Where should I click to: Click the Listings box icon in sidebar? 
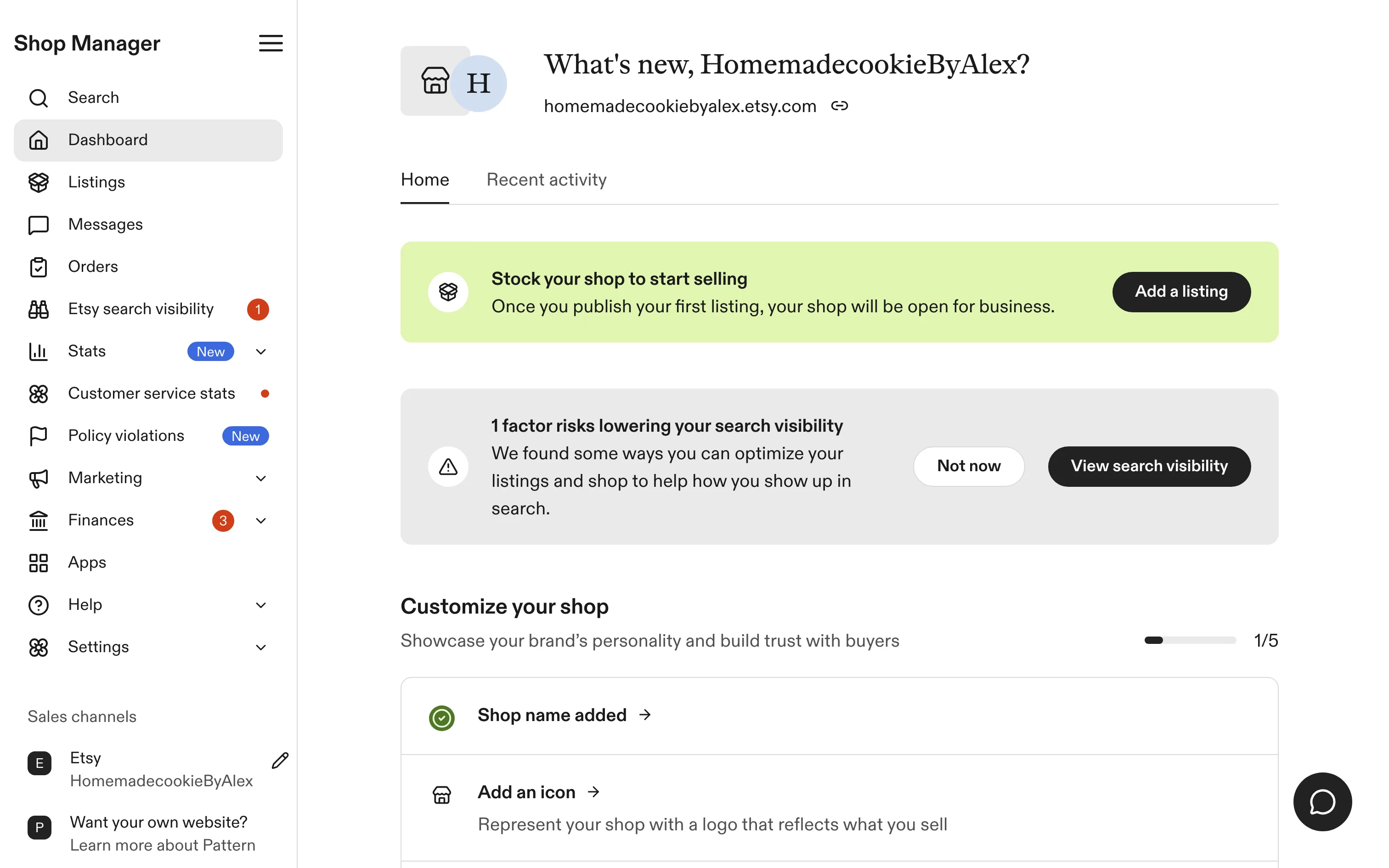39,182
